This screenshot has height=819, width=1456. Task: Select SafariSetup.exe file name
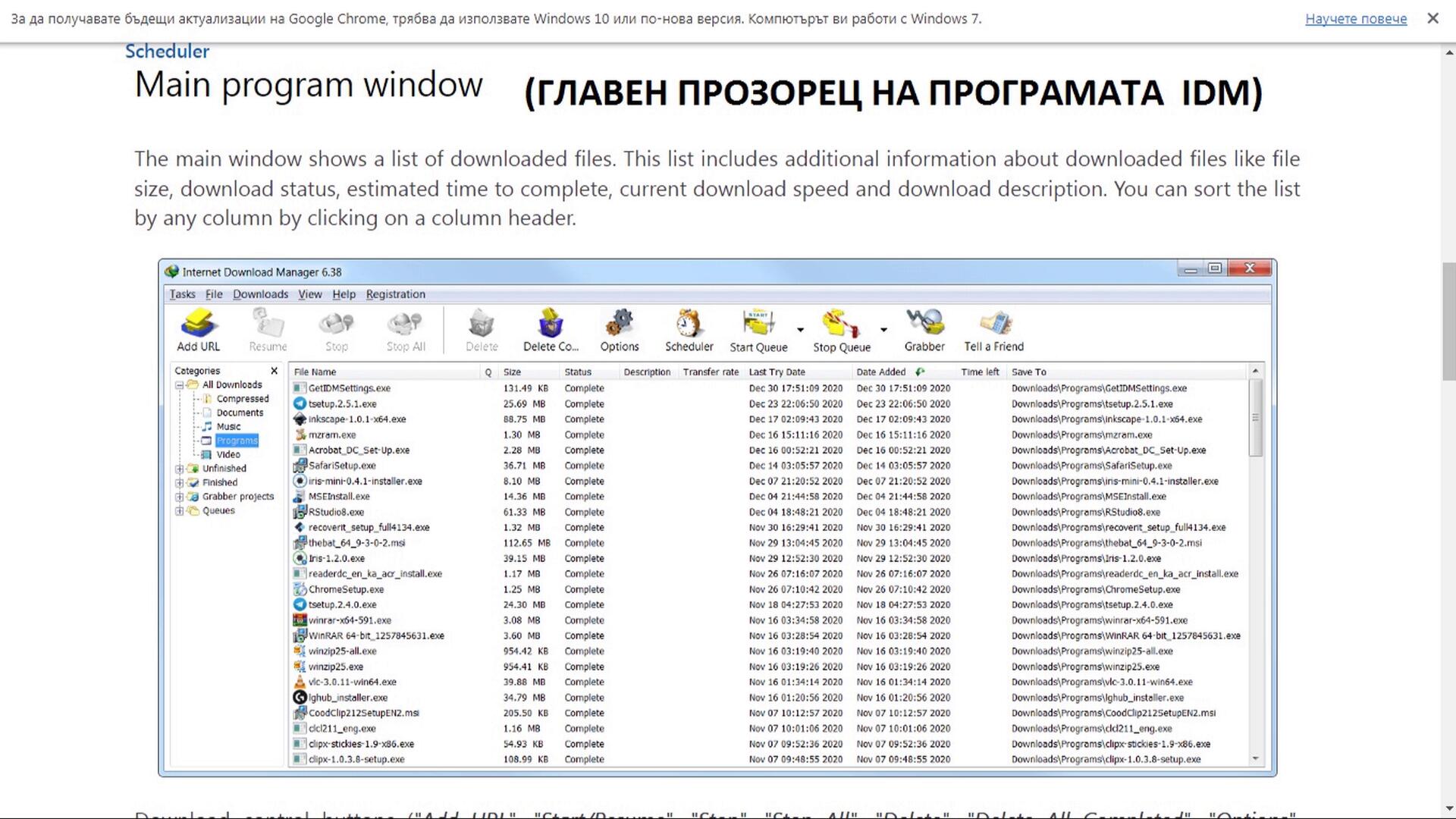click(x=342, y=466)
